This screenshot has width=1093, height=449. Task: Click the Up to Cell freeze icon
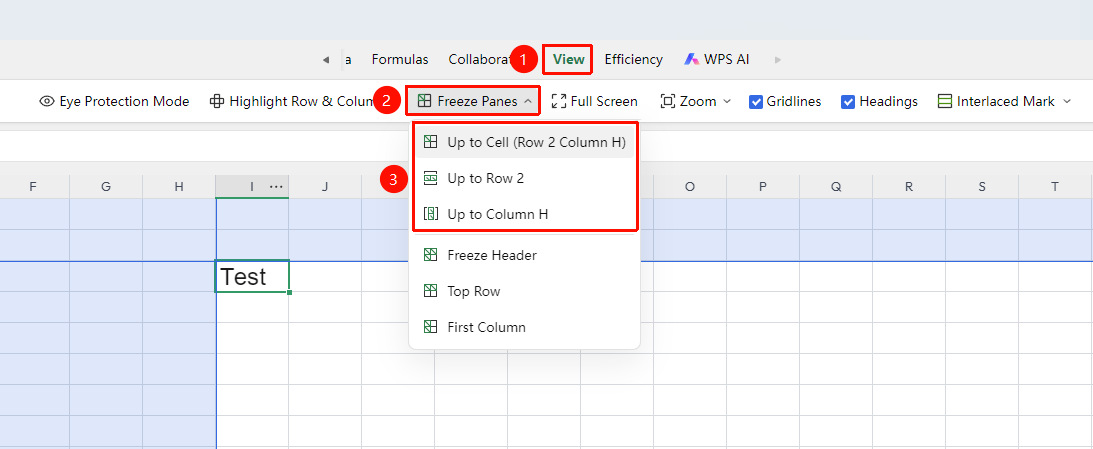pos(431,142)
